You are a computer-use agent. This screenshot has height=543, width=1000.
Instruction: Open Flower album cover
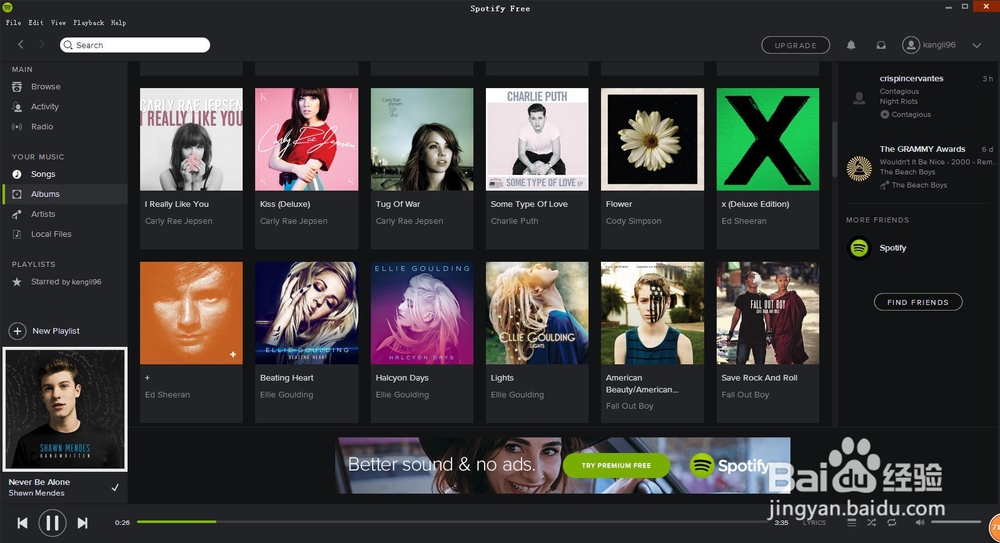[652, 139]
